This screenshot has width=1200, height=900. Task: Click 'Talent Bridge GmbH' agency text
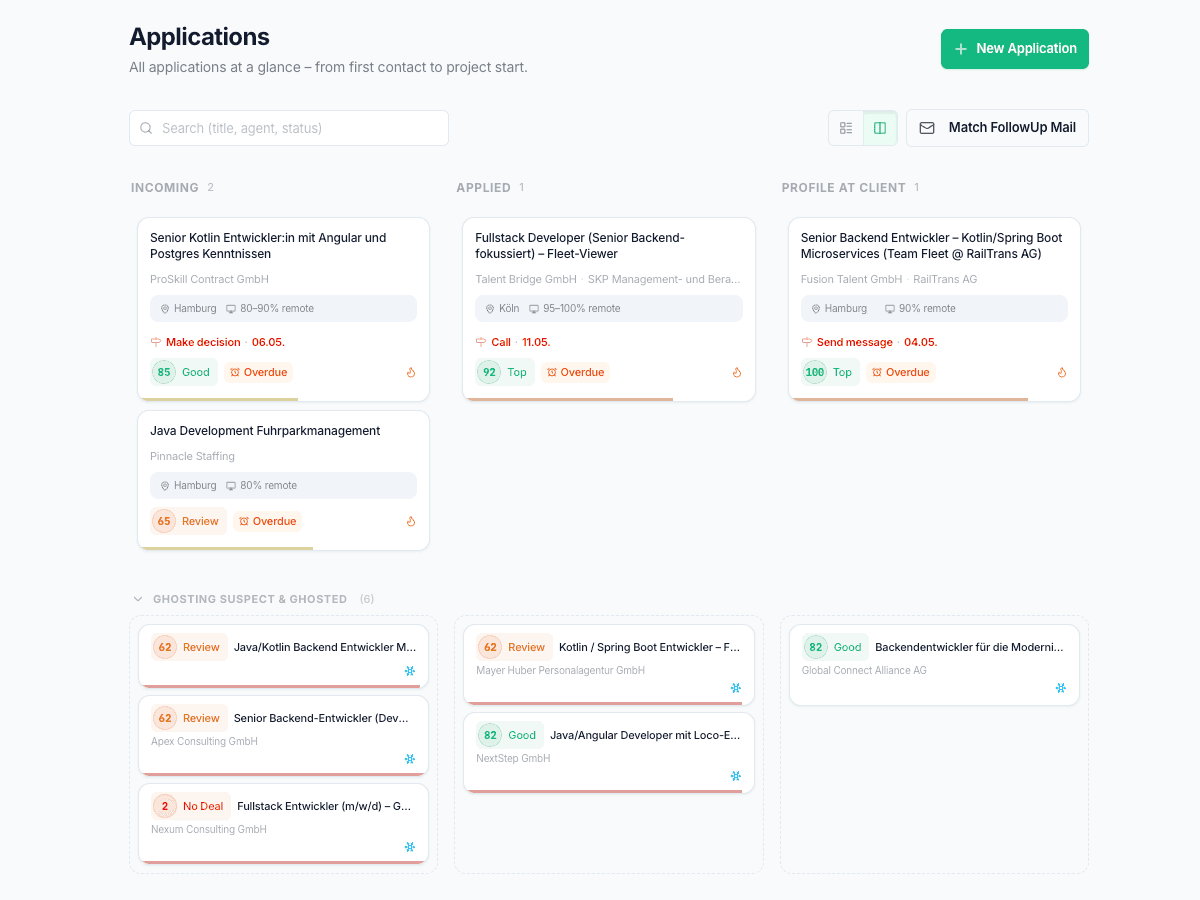coord(526,279)
